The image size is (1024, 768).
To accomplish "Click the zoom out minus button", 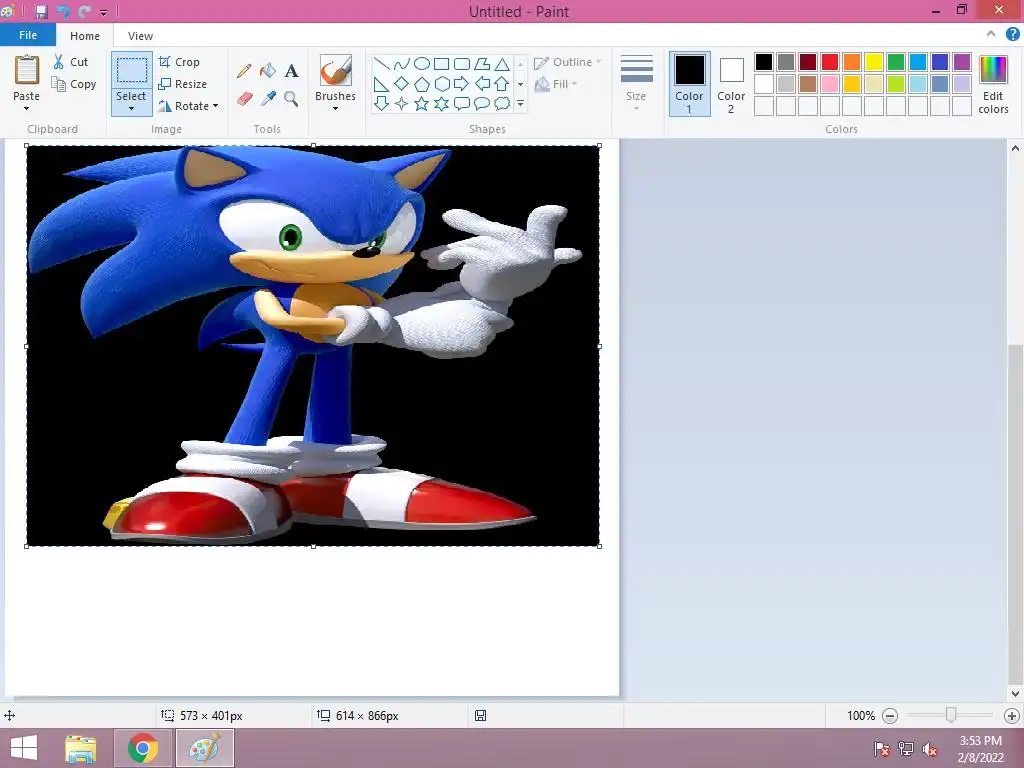I will click(x=889, y=716).
